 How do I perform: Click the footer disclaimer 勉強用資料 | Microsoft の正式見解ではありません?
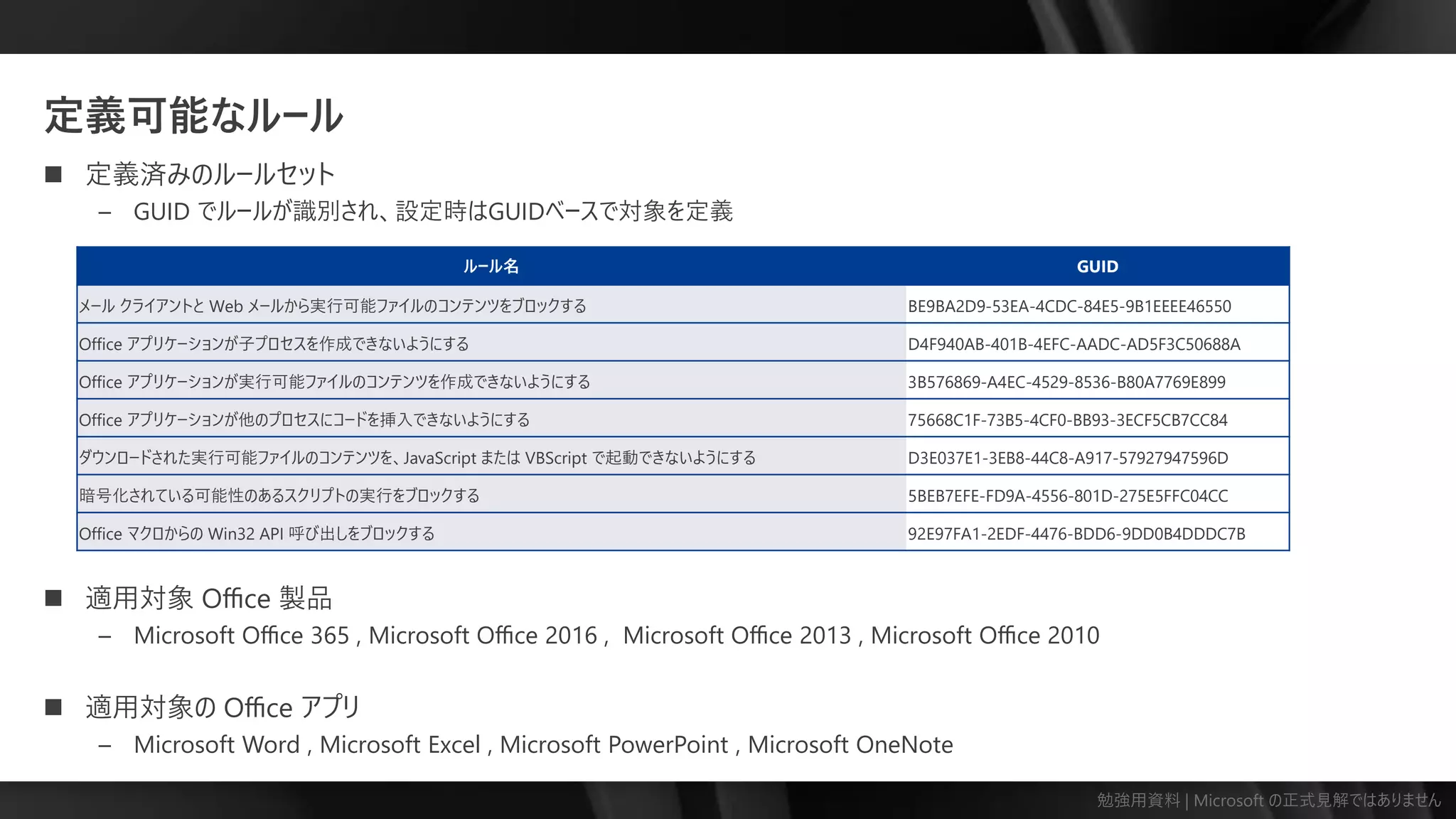(x=1269, y=801)
